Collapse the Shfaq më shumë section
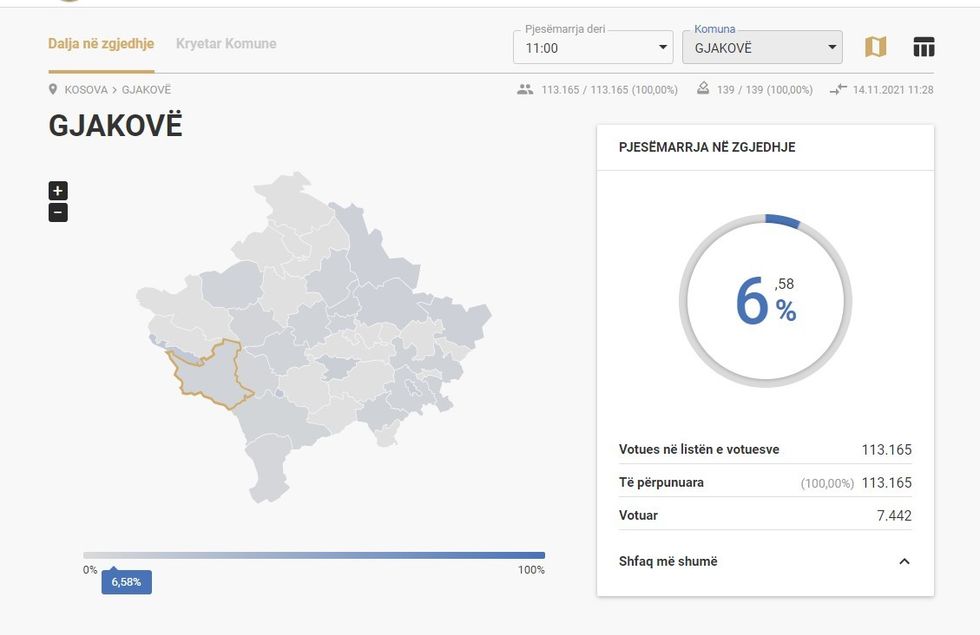980x635 pixels. tap(904, 562)
